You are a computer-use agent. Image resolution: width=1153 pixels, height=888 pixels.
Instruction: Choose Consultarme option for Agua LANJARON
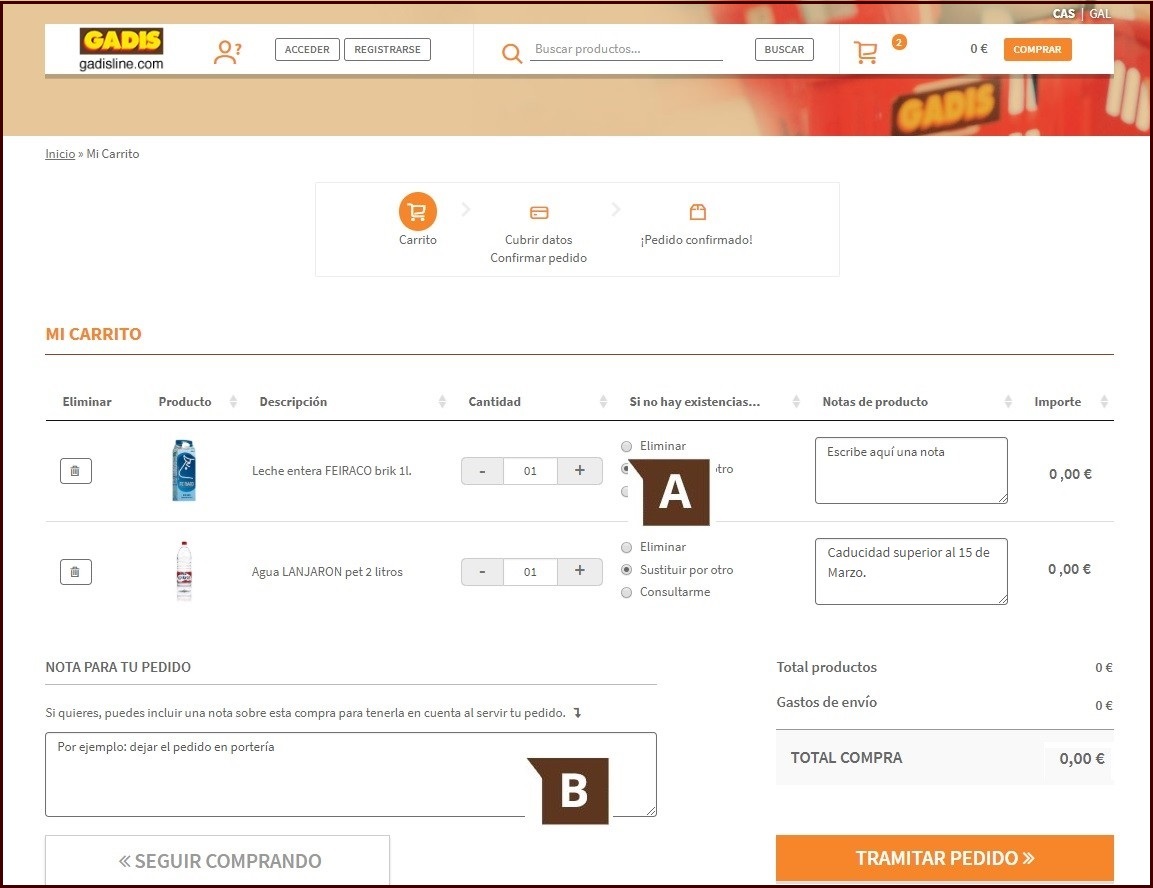coord(627,592)
